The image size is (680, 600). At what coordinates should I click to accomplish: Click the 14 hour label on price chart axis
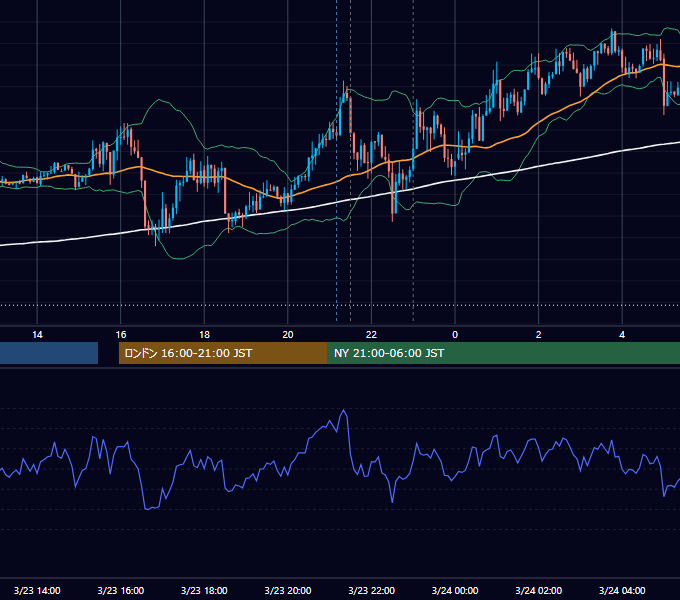pyautogui.click(x=37, y=335)
